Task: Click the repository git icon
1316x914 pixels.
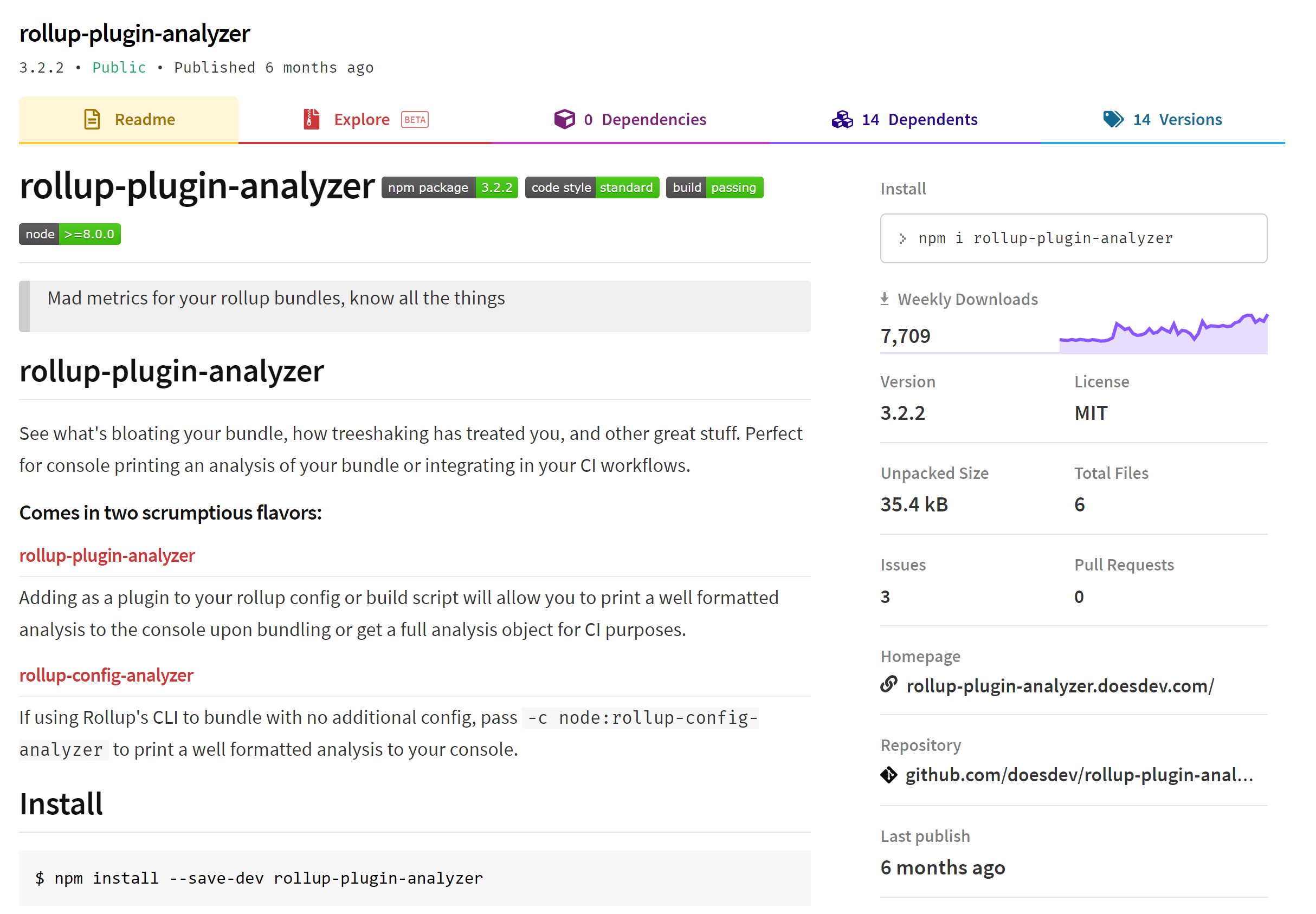Action: (x=888, y=775)
